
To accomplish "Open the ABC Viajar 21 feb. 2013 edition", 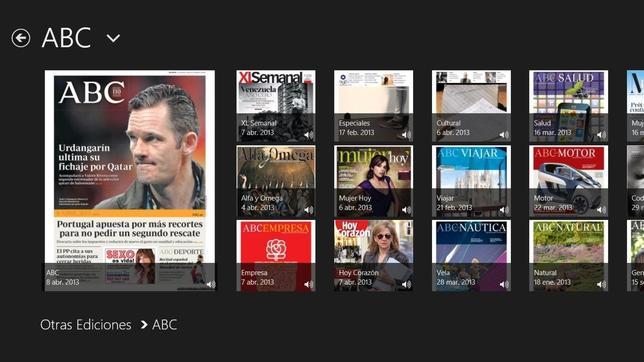I will coord(471,181).
